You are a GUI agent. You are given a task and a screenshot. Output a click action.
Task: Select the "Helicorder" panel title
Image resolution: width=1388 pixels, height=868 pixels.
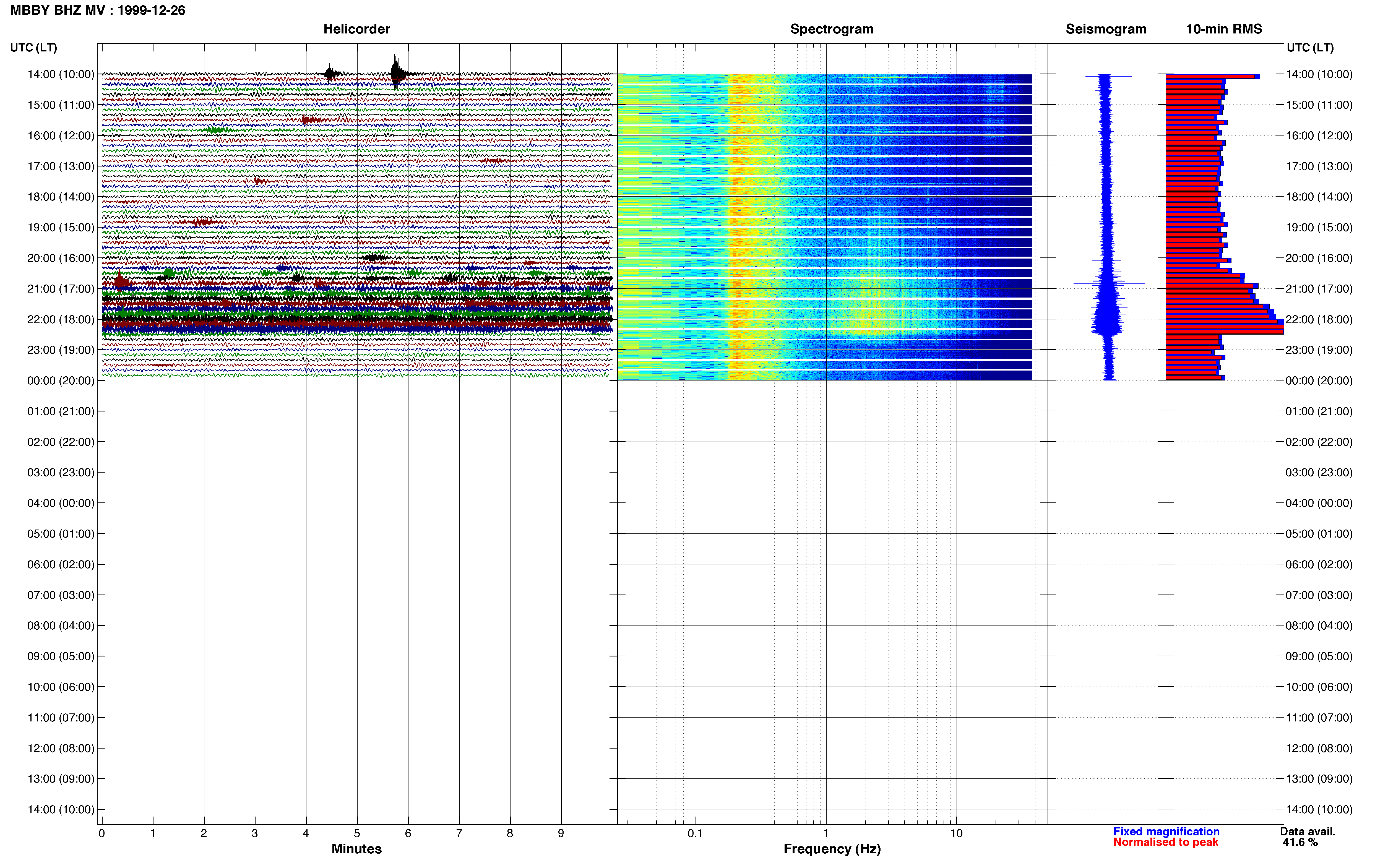(356, 29)
